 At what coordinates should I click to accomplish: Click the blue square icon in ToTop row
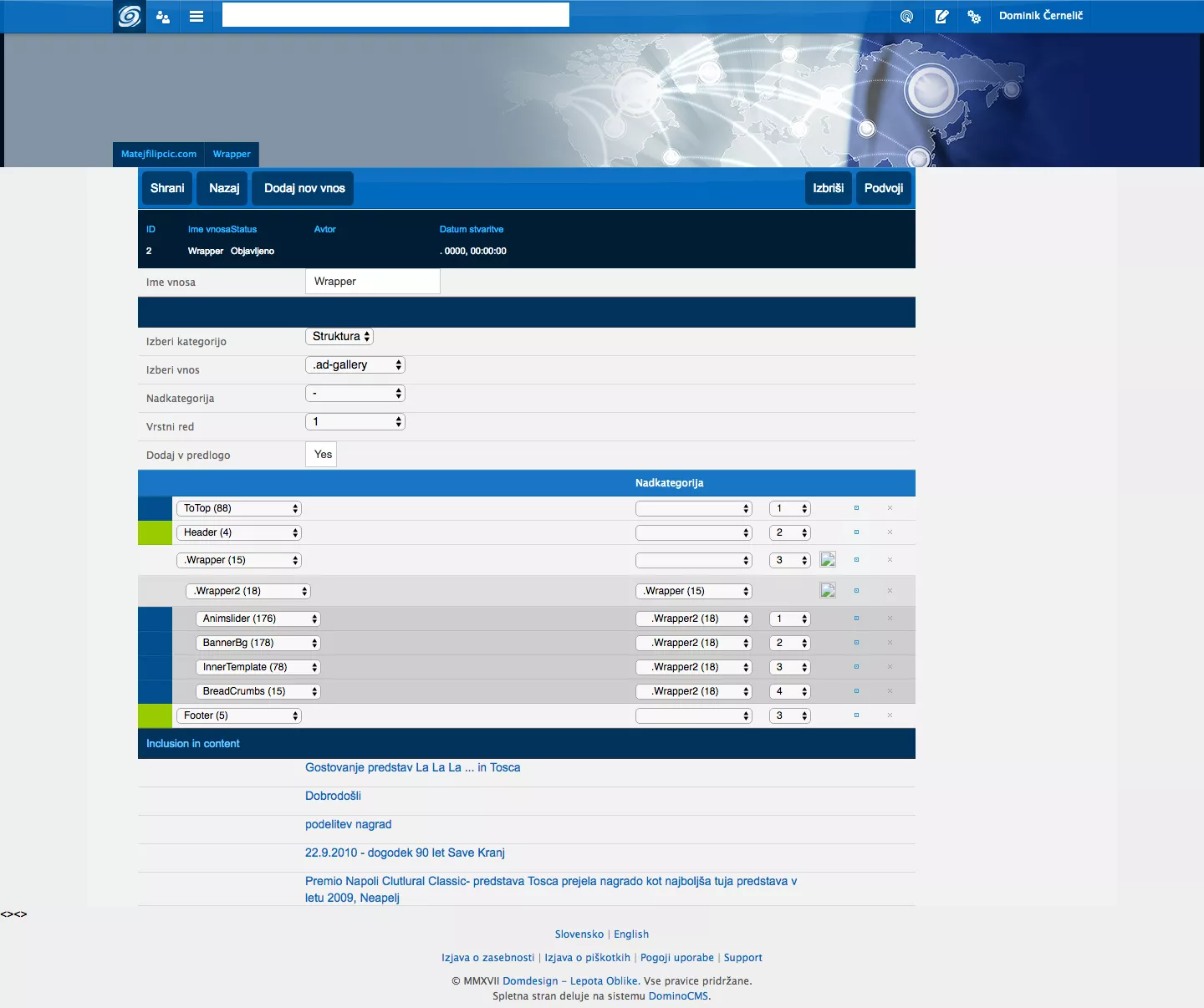coord(856,508)
